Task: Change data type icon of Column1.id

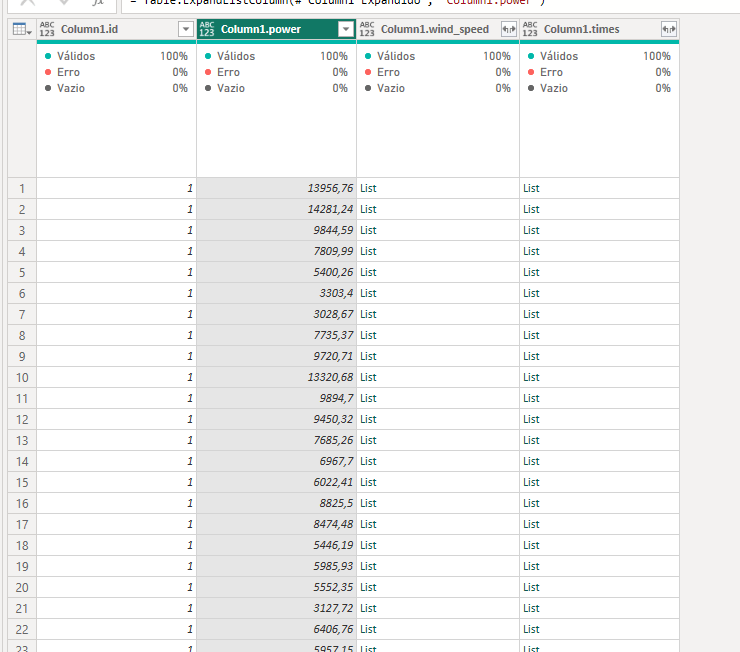Action: tap(47, 29)
